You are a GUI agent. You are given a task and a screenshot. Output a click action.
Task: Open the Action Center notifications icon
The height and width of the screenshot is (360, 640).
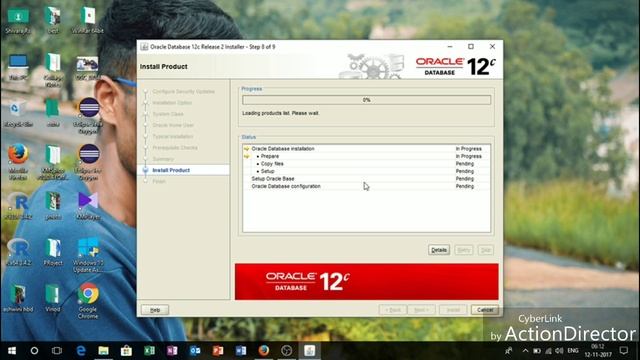click(624, 351)
